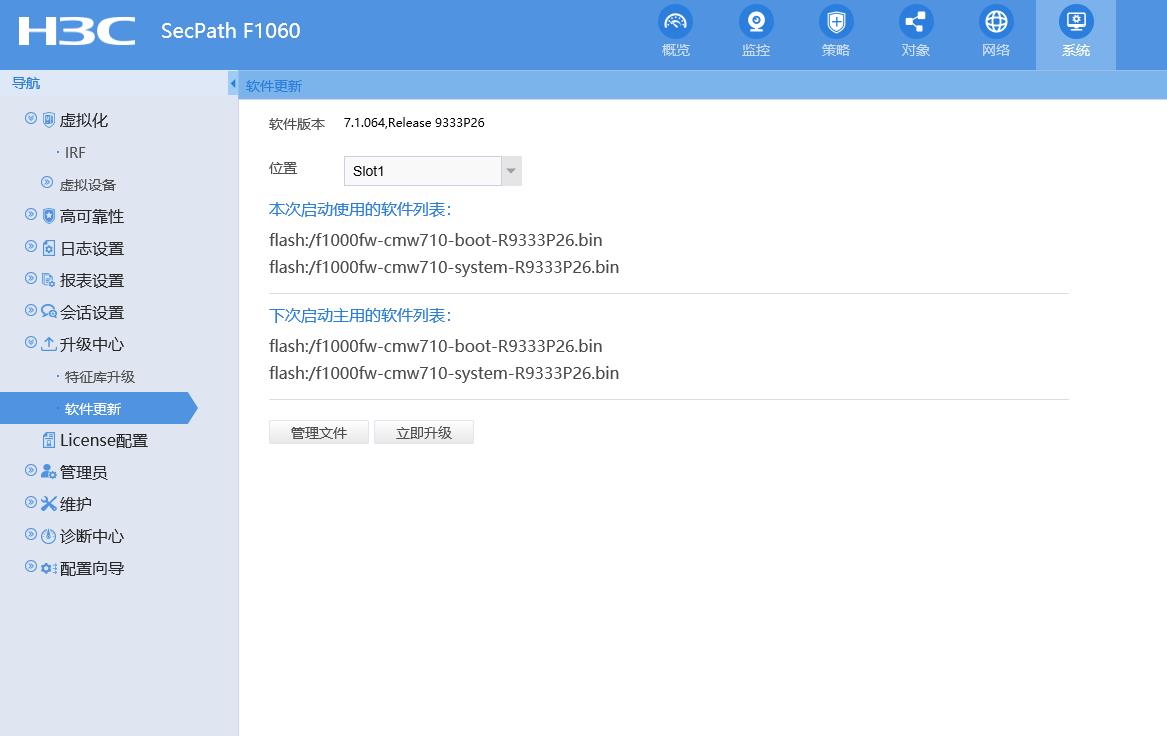This screenshot has width=1167, height=736.
Task: Click the 管理员 users icon
Action: coord(48,472)
